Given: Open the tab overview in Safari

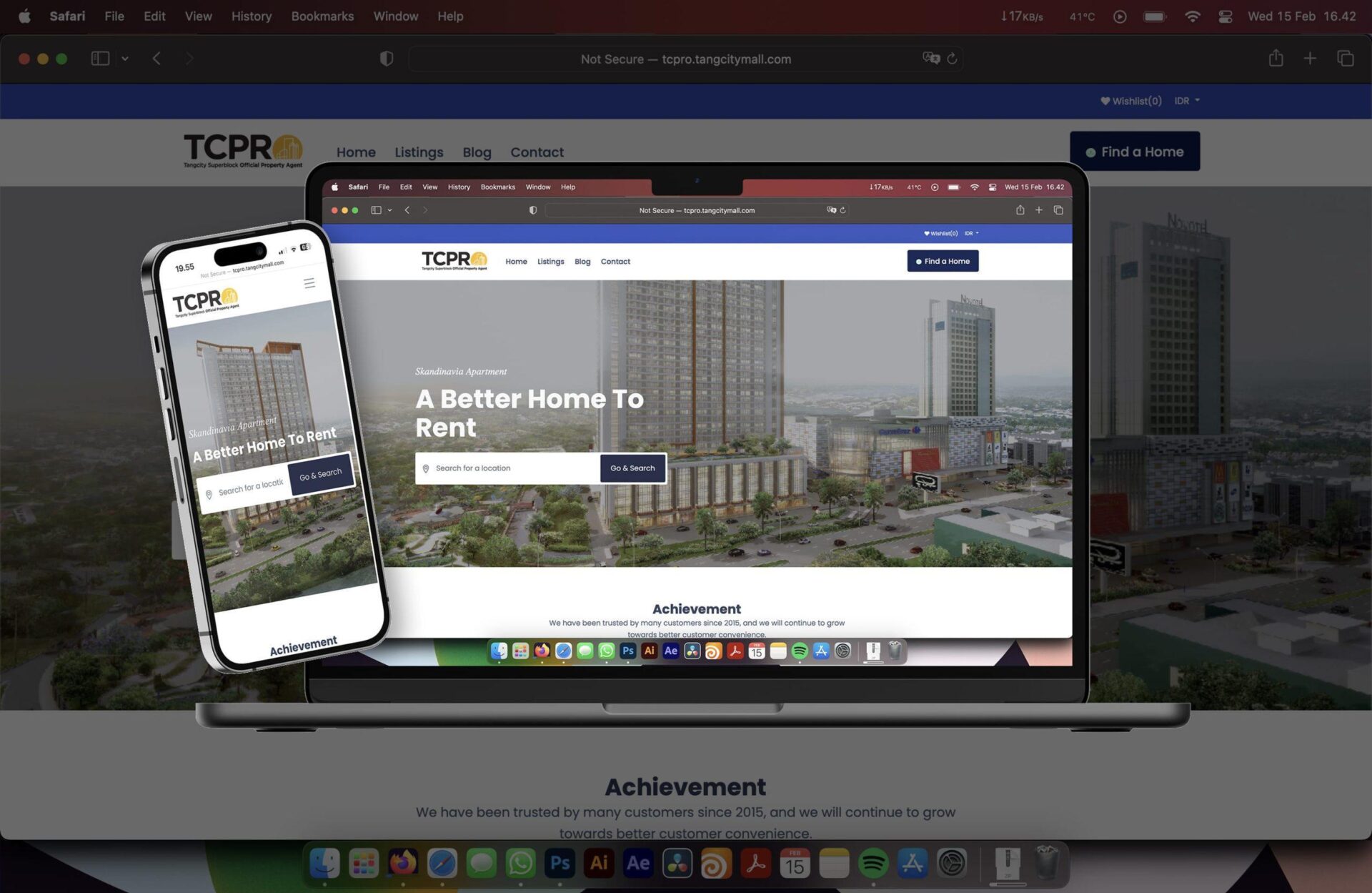Looking at the screenshot, I should click(1346, 59).
